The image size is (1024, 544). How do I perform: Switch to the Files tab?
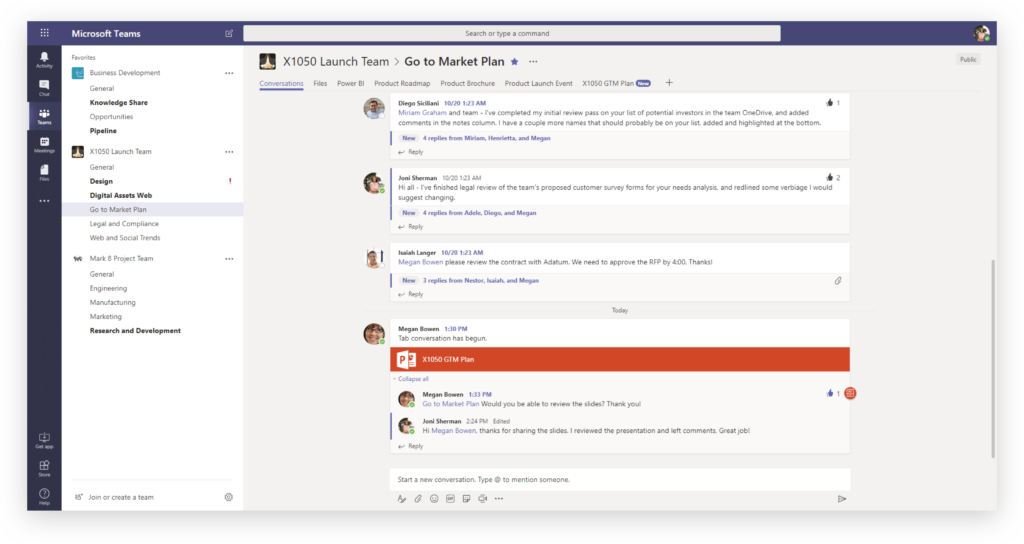320,84
